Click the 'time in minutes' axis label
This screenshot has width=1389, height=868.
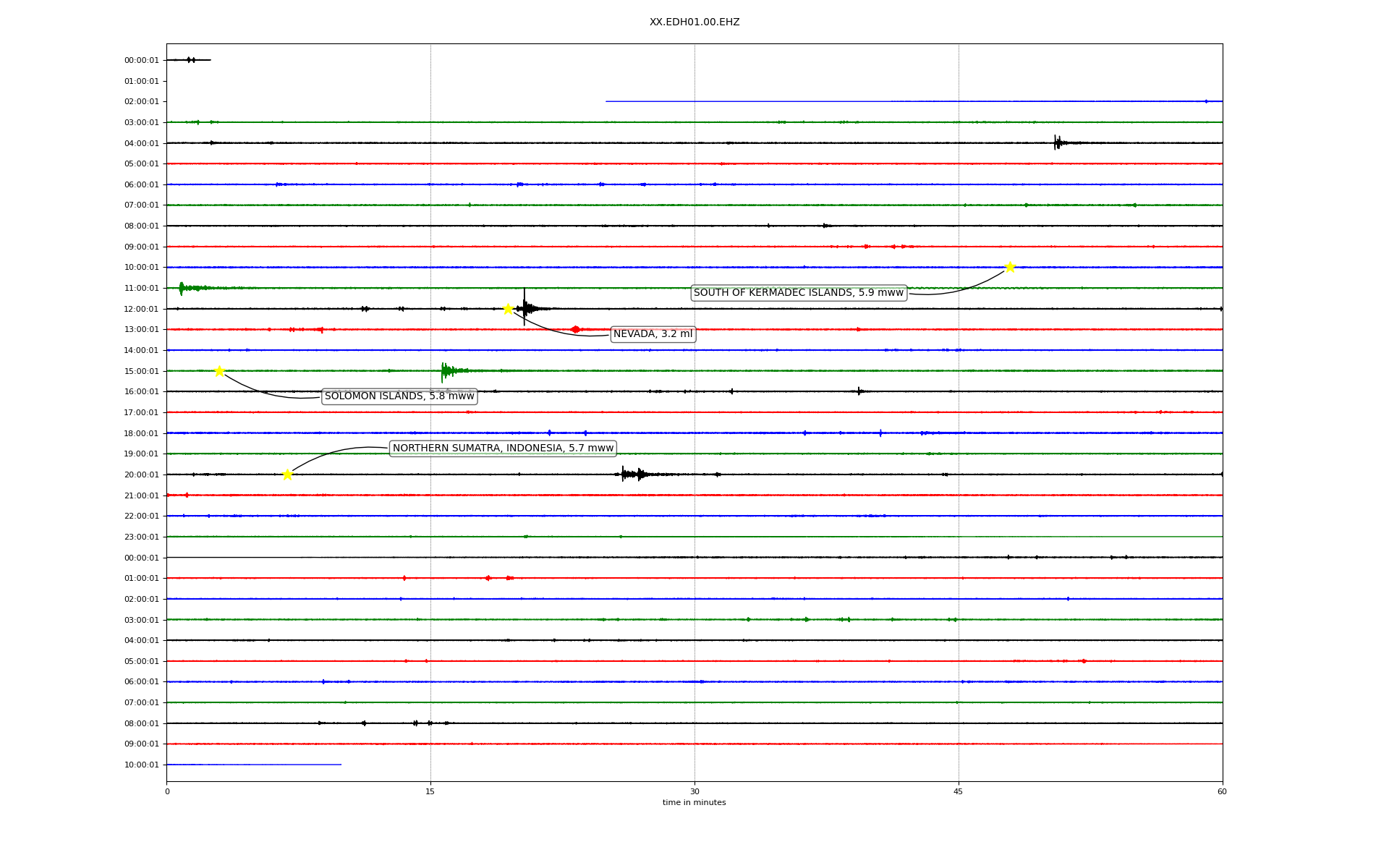[x=694, y=802]
